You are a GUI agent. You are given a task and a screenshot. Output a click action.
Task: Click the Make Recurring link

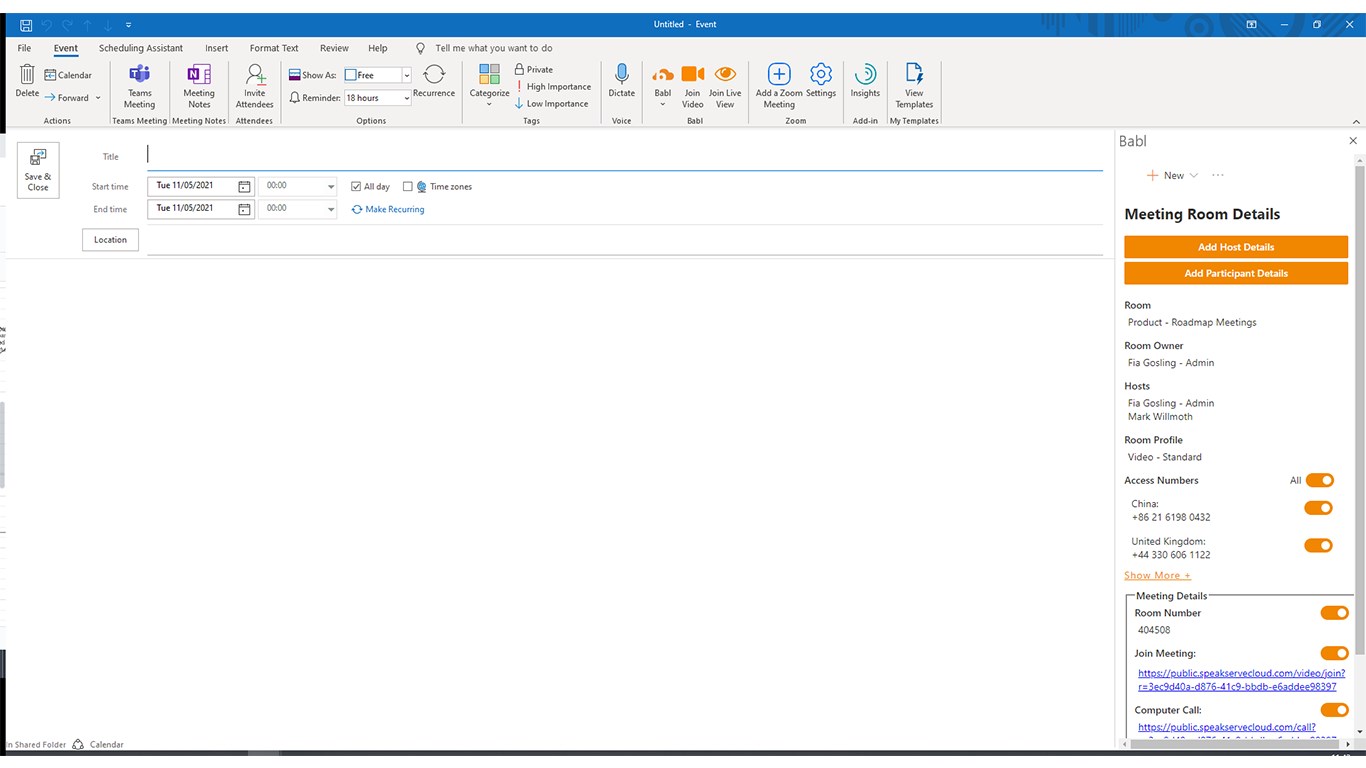tap(388, 209)
